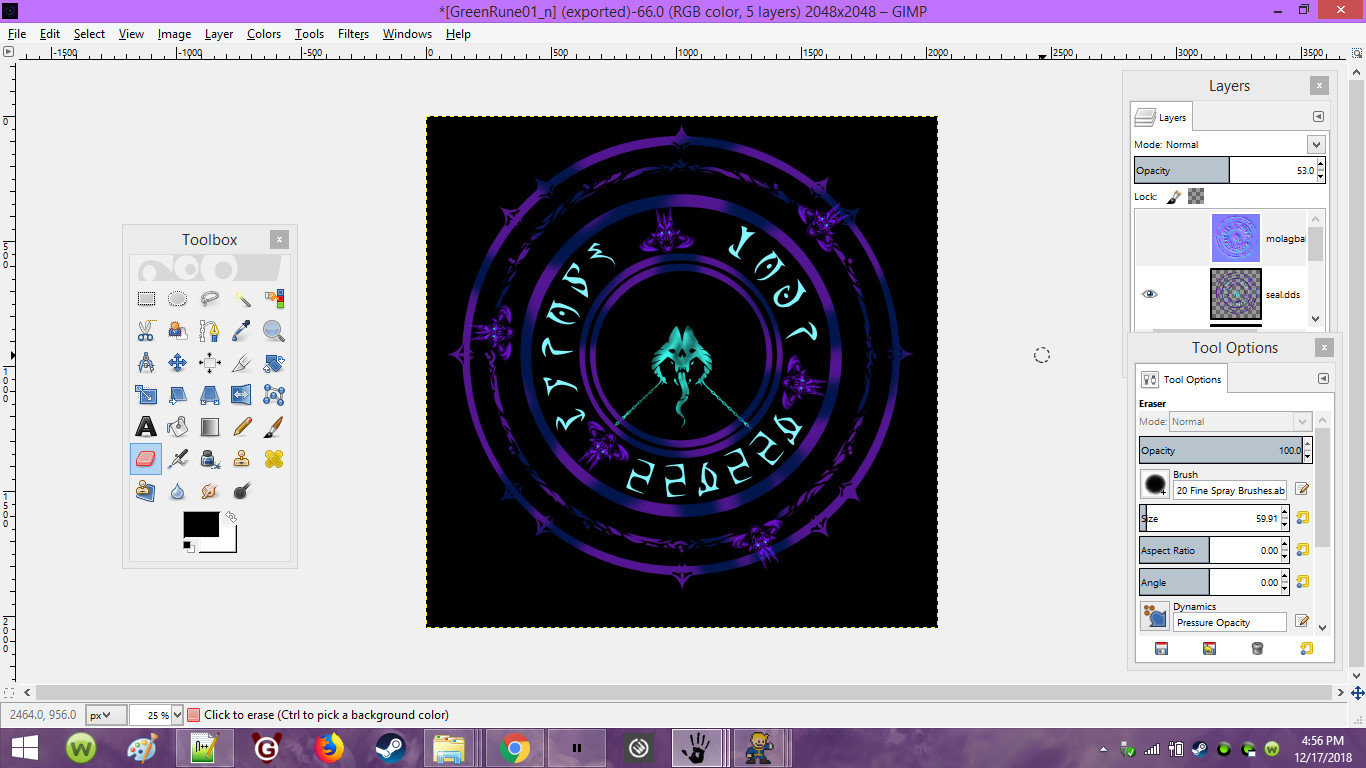Image resolution: width=1366 pixels, height=768 pixels.
Task: Choose the Scissors Select tool
Action: [x=146, y=330]
